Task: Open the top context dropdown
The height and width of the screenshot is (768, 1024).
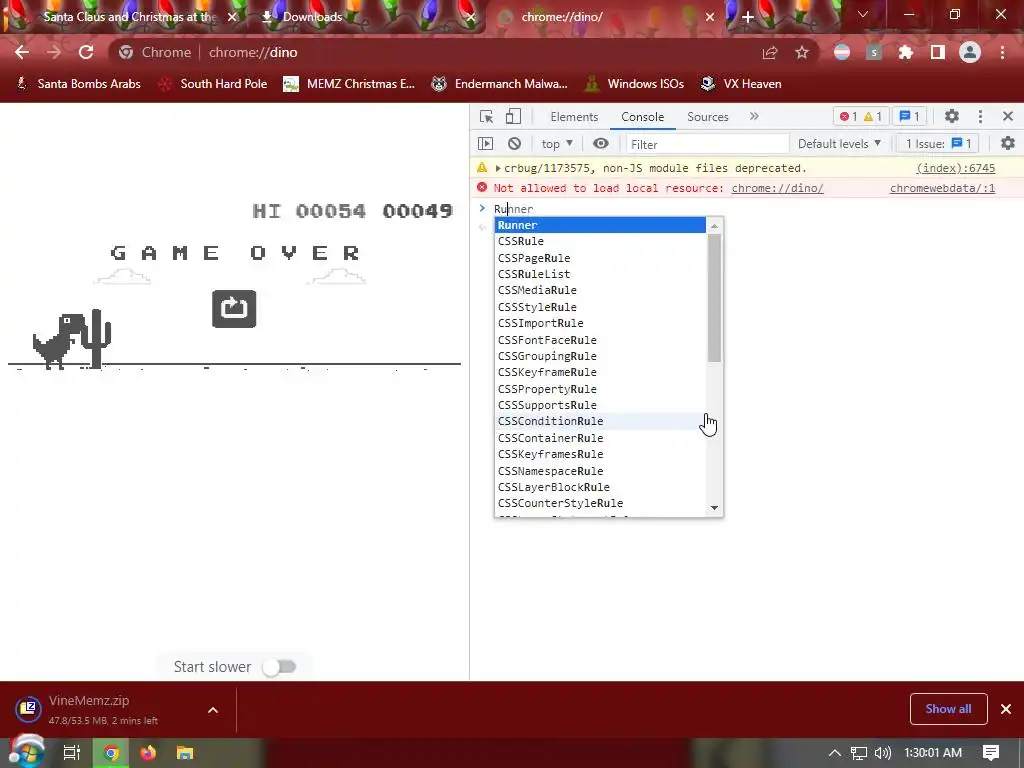Action: 557,144
